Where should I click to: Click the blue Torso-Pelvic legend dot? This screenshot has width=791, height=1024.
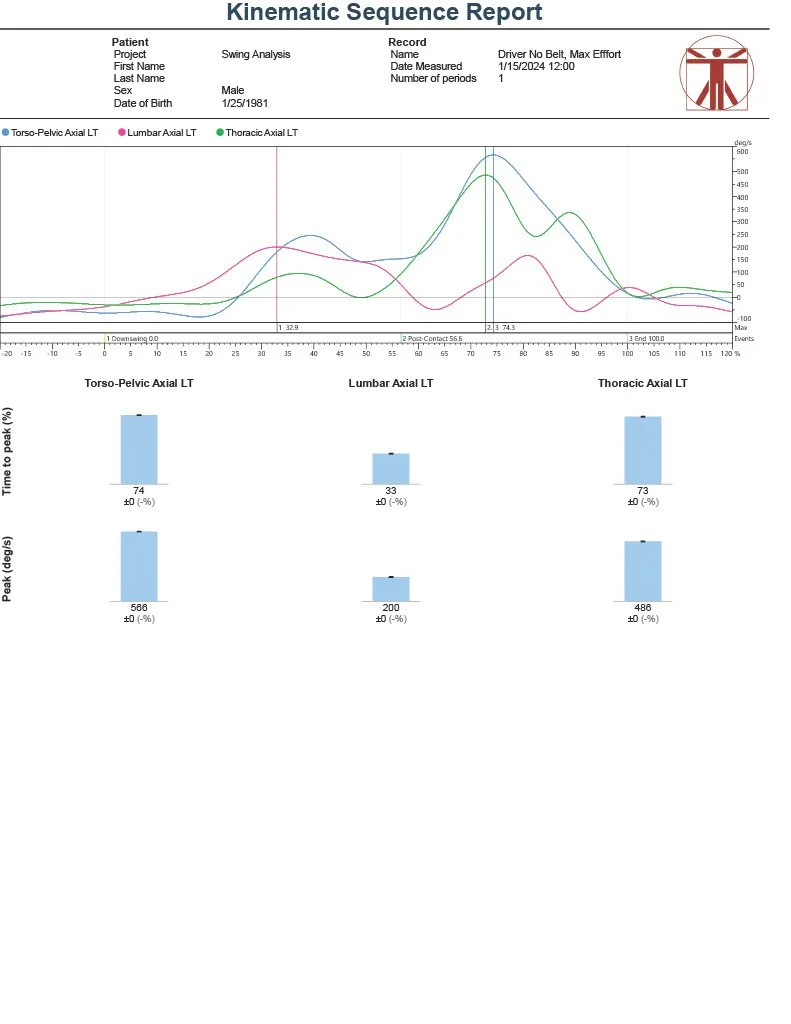click(x=6, y=132)
